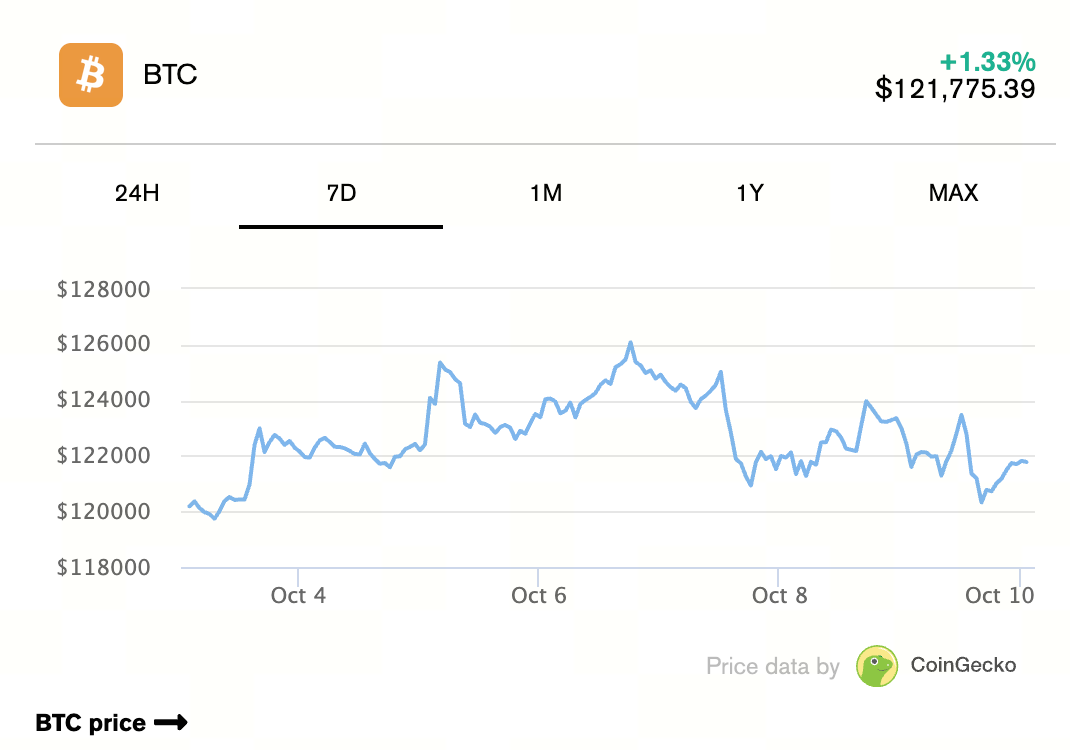Switch to the 1M chart range
This screenshot has width=1070, height=750.
[546, 193]
